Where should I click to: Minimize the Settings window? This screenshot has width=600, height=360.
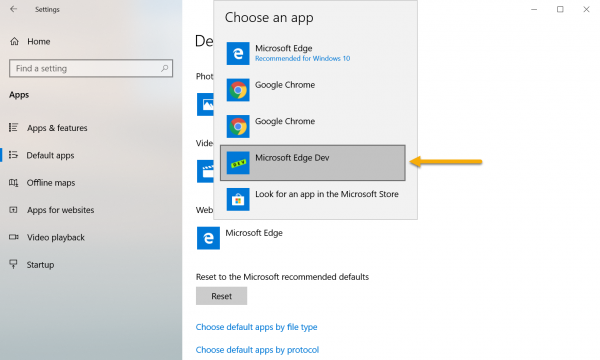coord(534,9)
